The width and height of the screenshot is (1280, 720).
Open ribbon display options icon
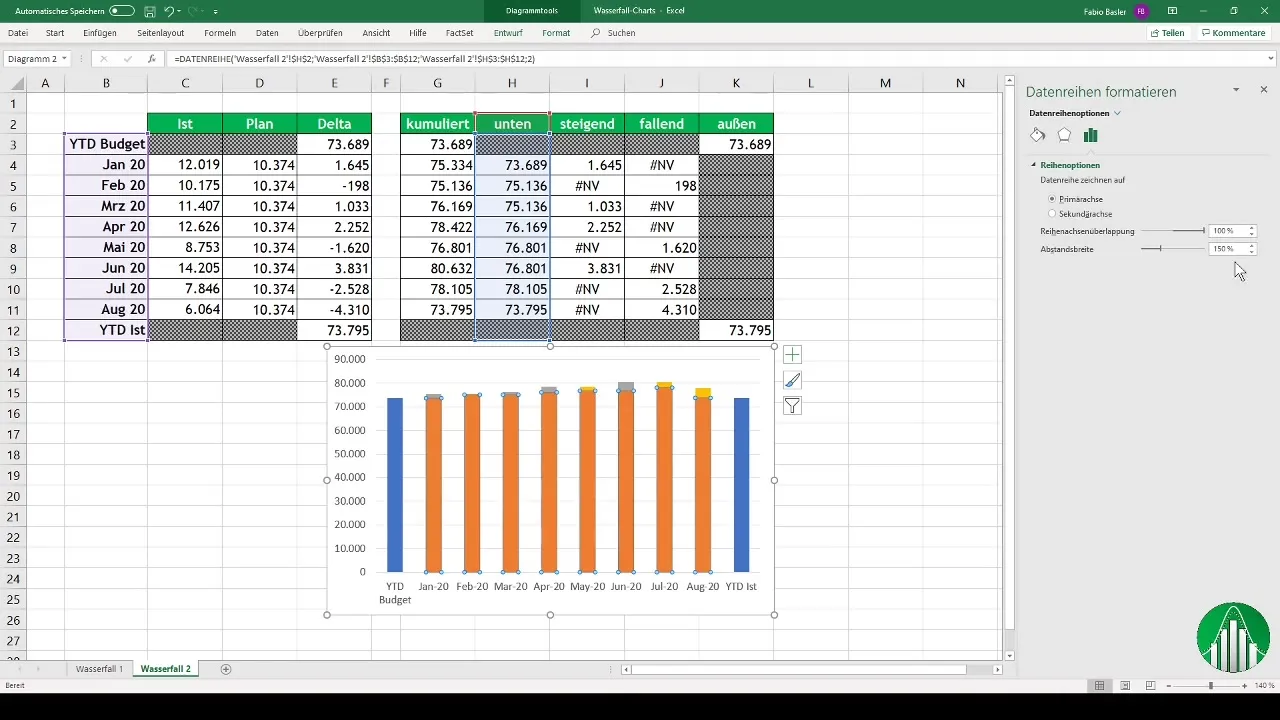point(1171,11)
